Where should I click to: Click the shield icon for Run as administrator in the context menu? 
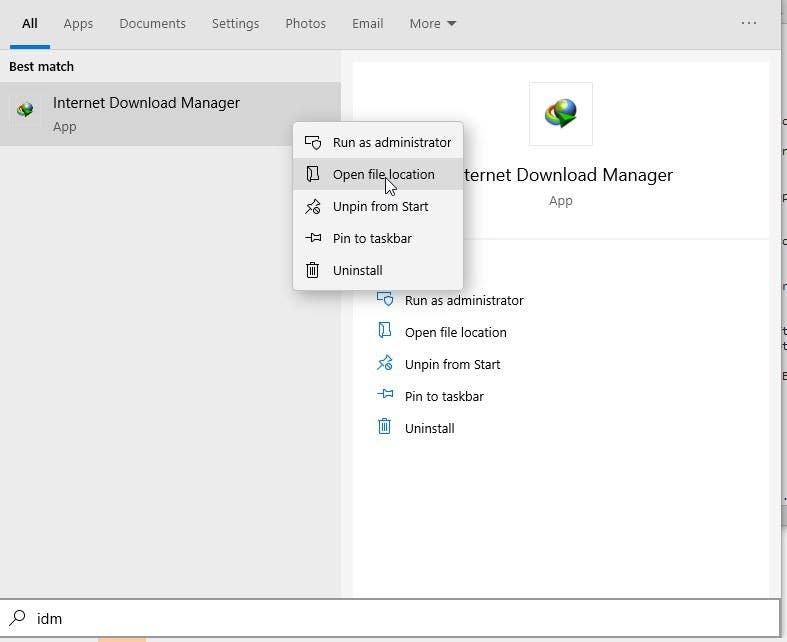313,142
